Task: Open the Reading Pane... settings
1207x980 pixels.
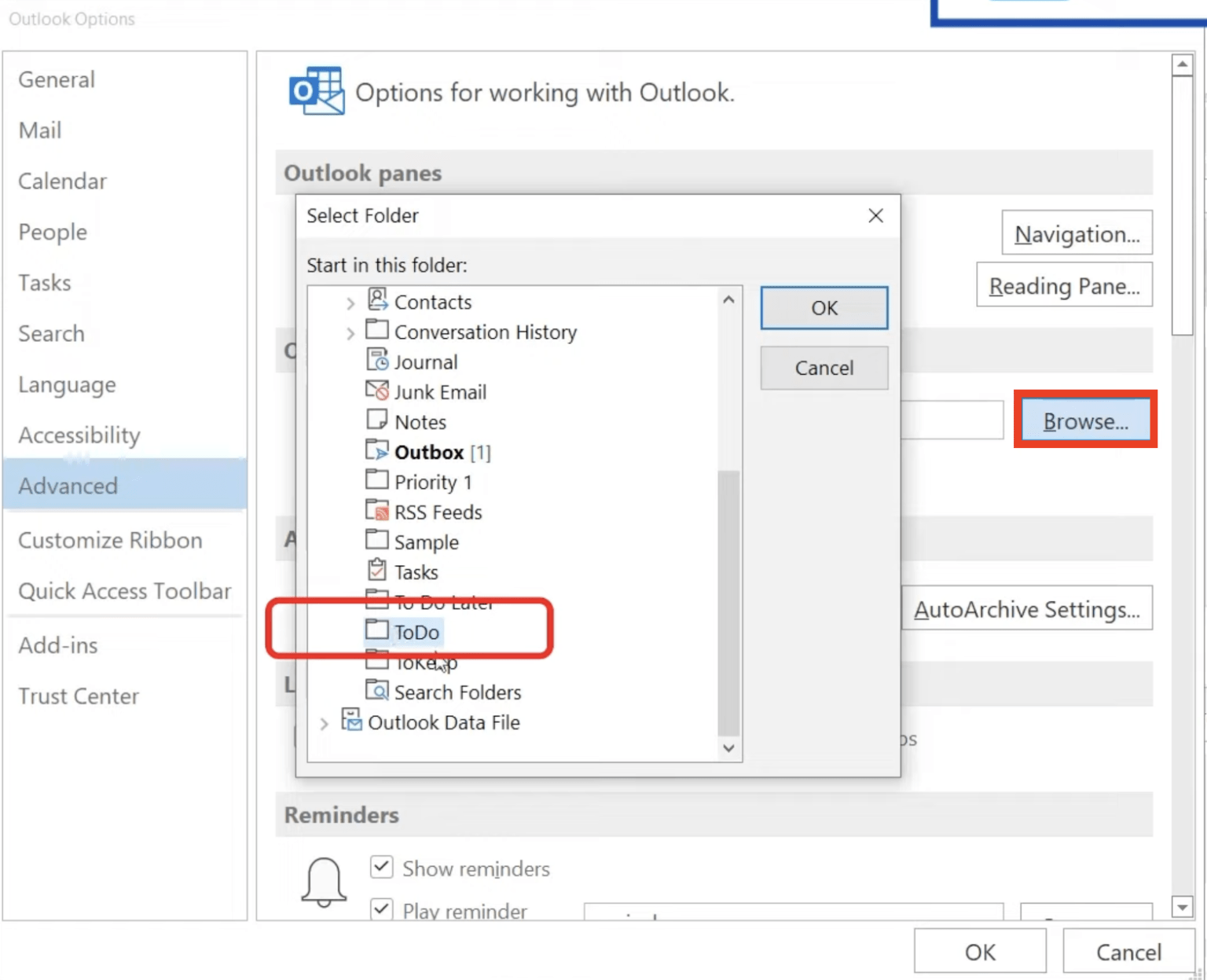Action: 1064,285
